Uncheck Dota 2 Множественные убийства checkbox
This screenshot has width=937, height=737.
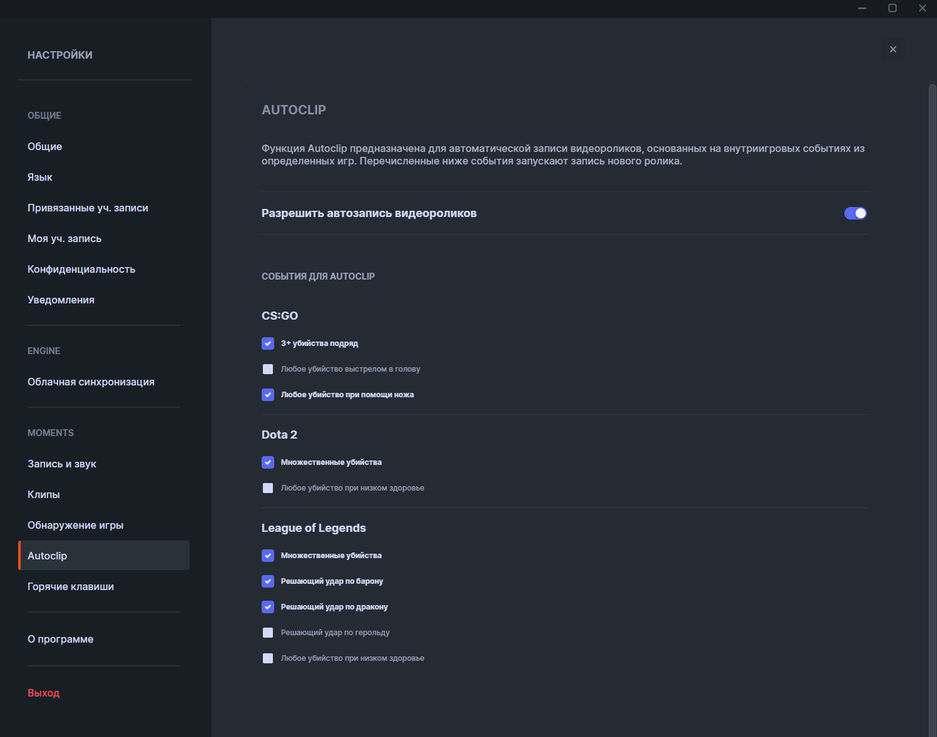[x=268, y=462]
